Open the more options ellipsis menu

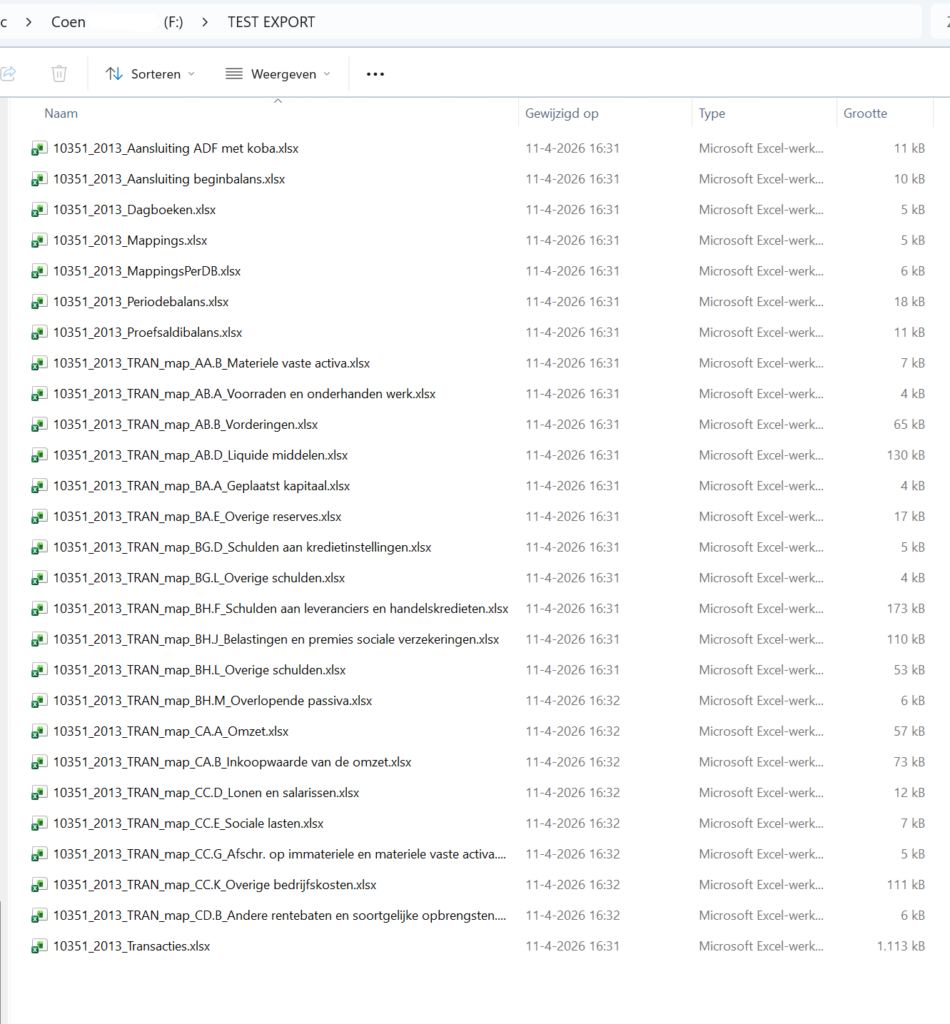375,74
